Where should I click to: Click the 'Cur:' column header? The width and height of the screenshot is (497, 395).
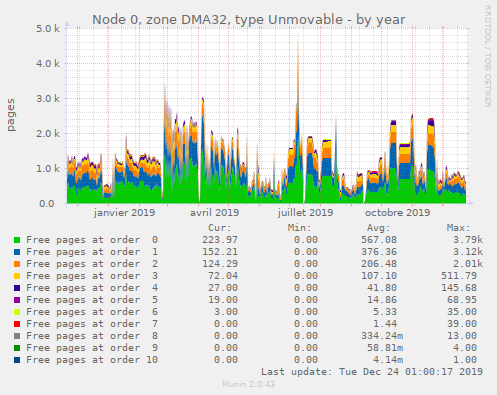click(219, 228)
